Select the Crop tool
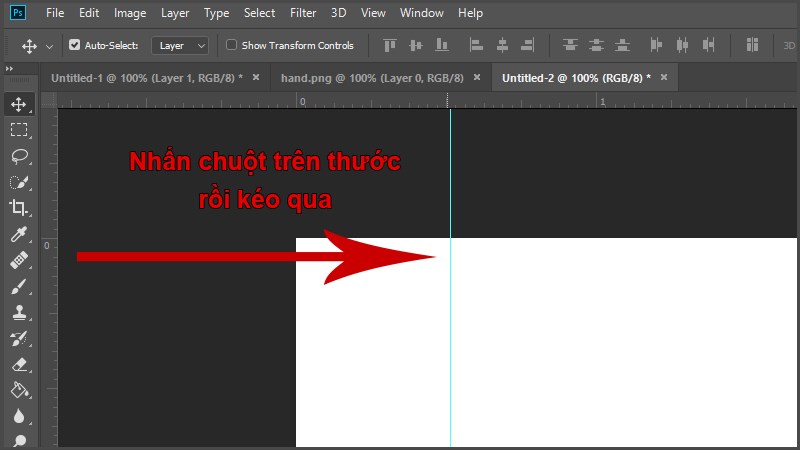800x450 pixels. pyautogui.click(x=19, y=208)
